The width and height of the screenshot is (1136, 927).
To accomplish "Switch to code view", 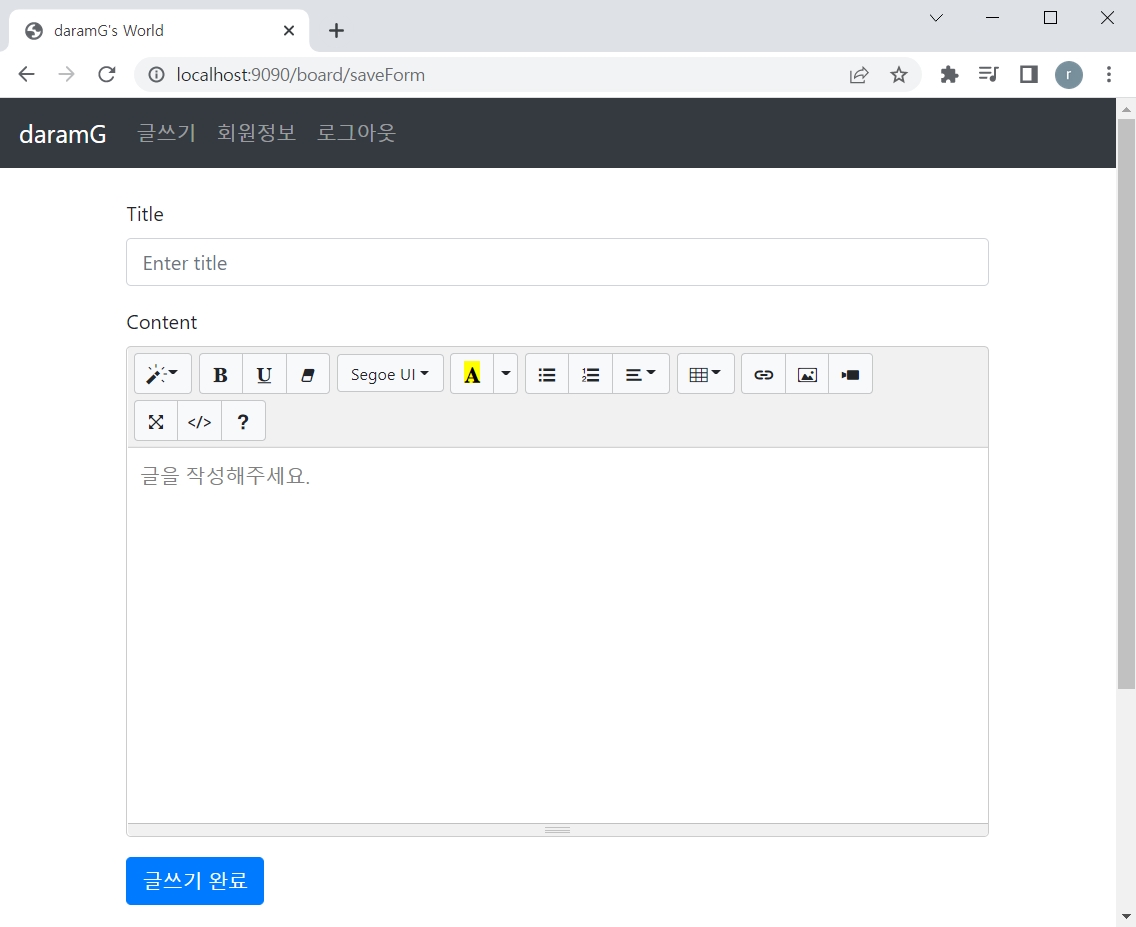I will pyautogui.click(x=199, y=421).
